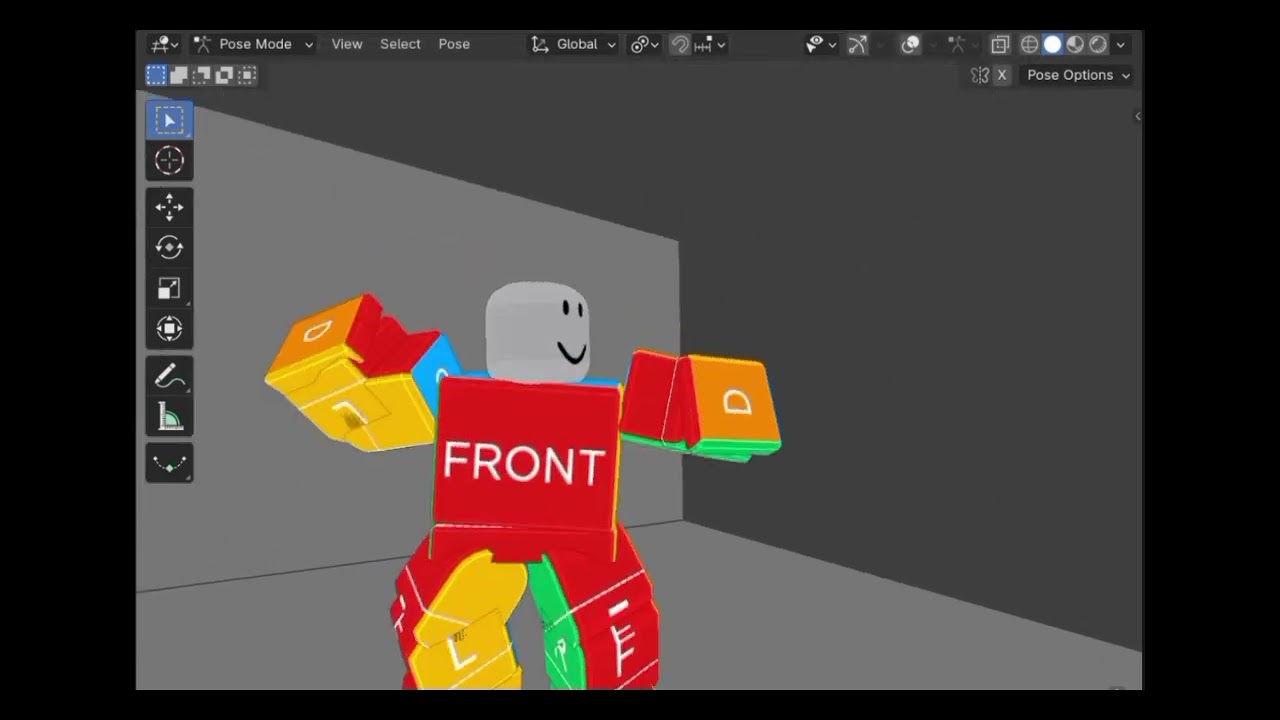The image size is (1280, 720).
Task: Toggle the X mirror button
Action: tap(1001, 75)
